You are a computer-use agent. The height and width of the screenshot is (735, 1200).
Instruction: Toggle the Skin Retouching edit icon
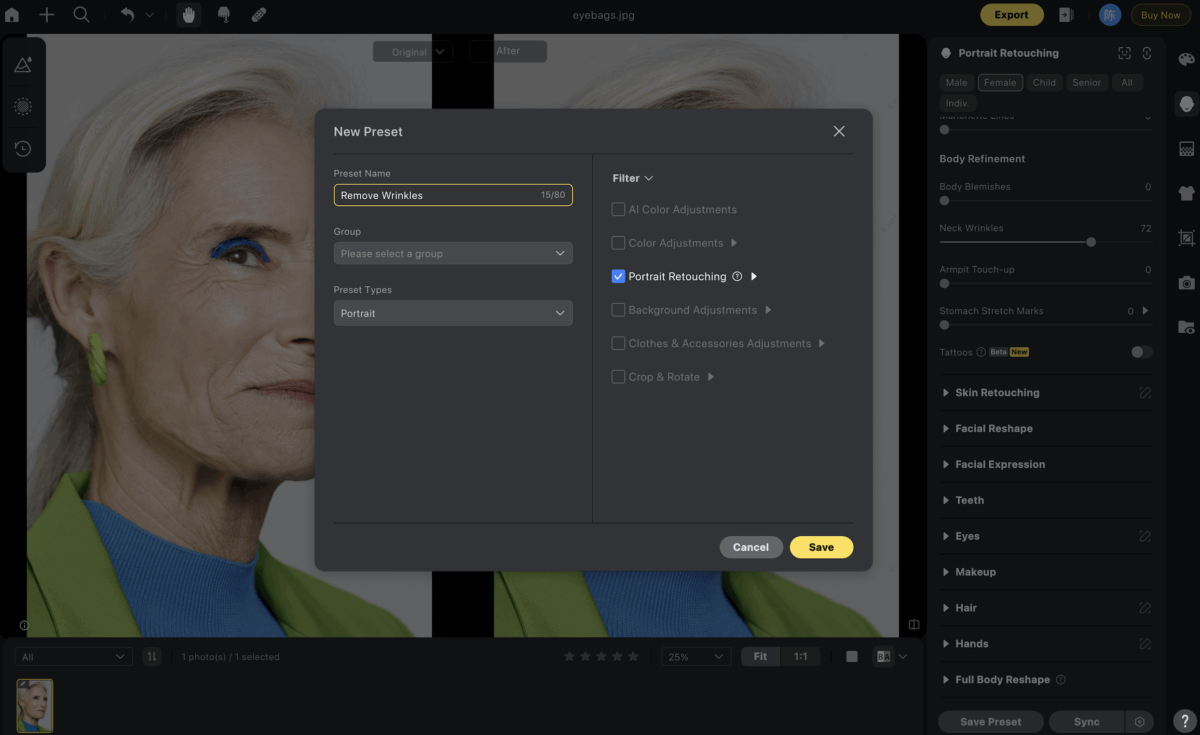point(1145,393)
